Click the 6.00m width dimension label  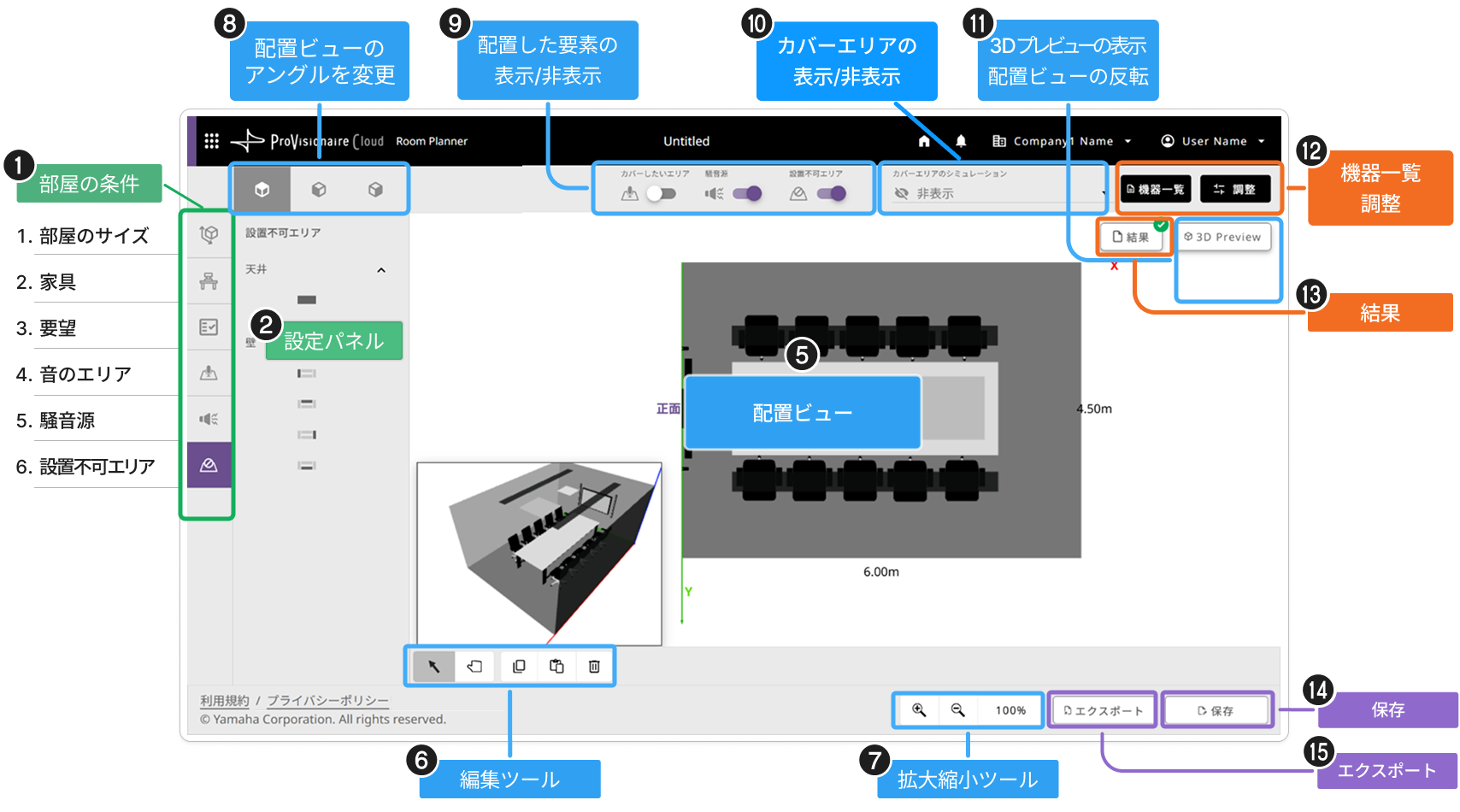[x=881, y=572]
